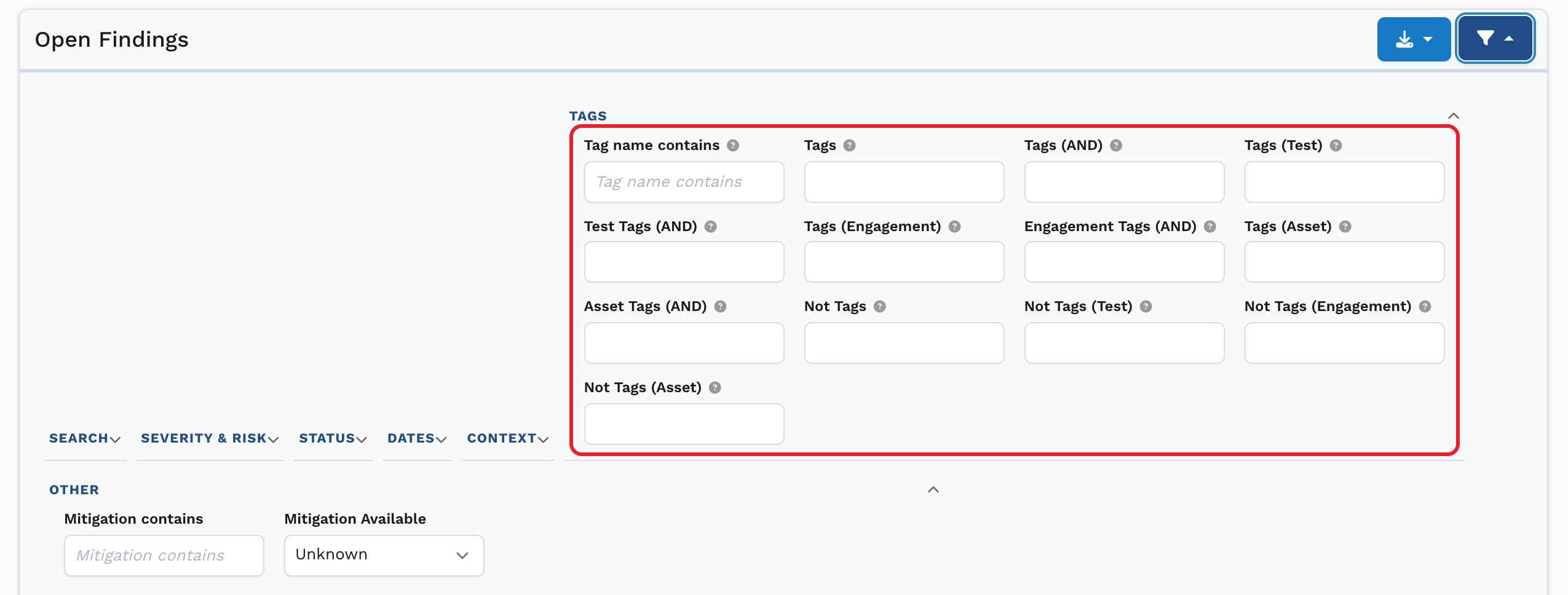Click the Not Tags (Engagement) input box
Screen dimensions: 1568x595
click(1344, 343)
